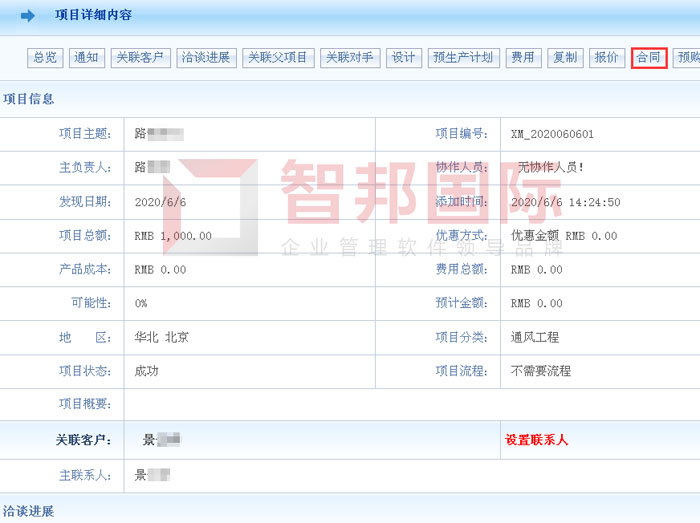Click the partially visible 预购 button

click(687, 58)
